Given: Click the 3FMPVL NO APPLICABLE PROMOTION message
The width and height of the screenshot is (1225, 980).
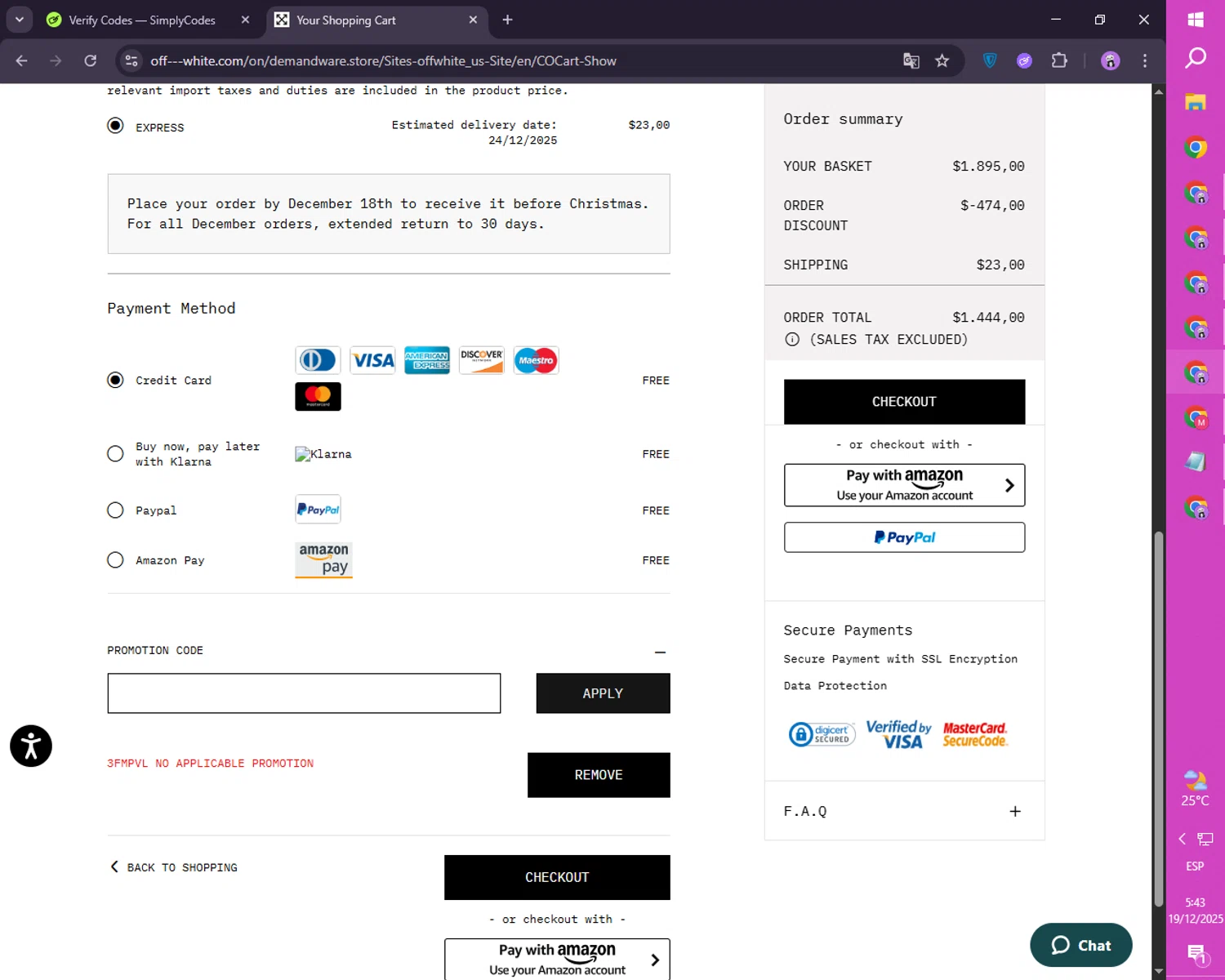Looking at the screenshot, I should (210, 764).
